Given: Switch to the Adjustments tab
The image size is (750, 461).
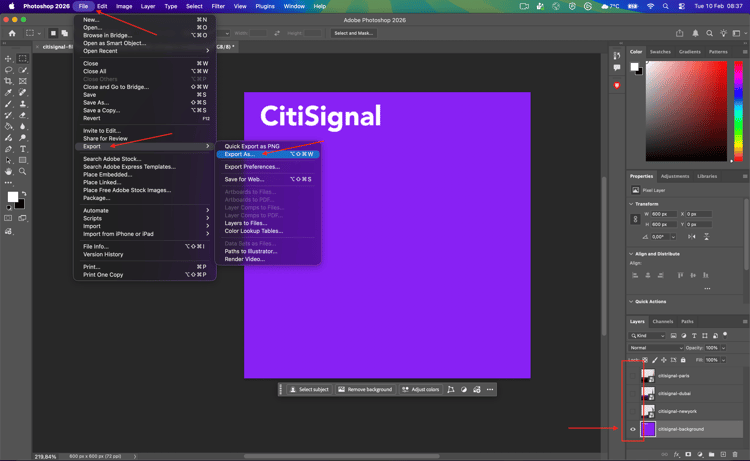Looking at the screenshot, I should tap(675, 176).
